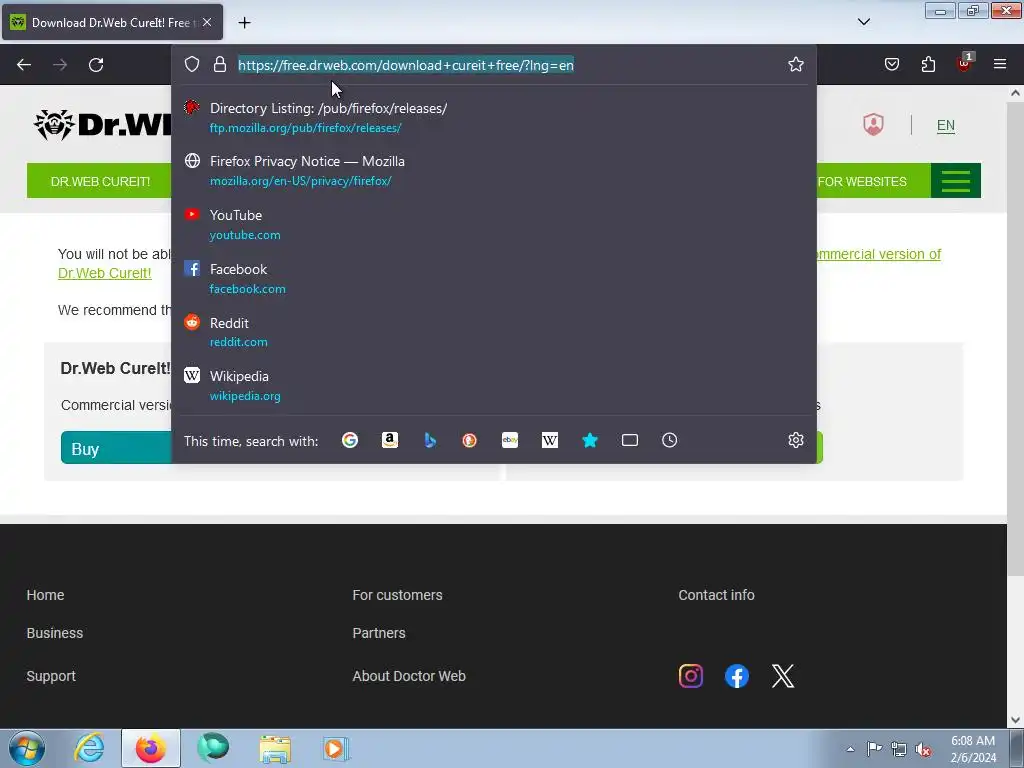The height and width of the screenshot is (768, 1024).
Task: Click the muted volume tray icon
Action: click(922, 749)
